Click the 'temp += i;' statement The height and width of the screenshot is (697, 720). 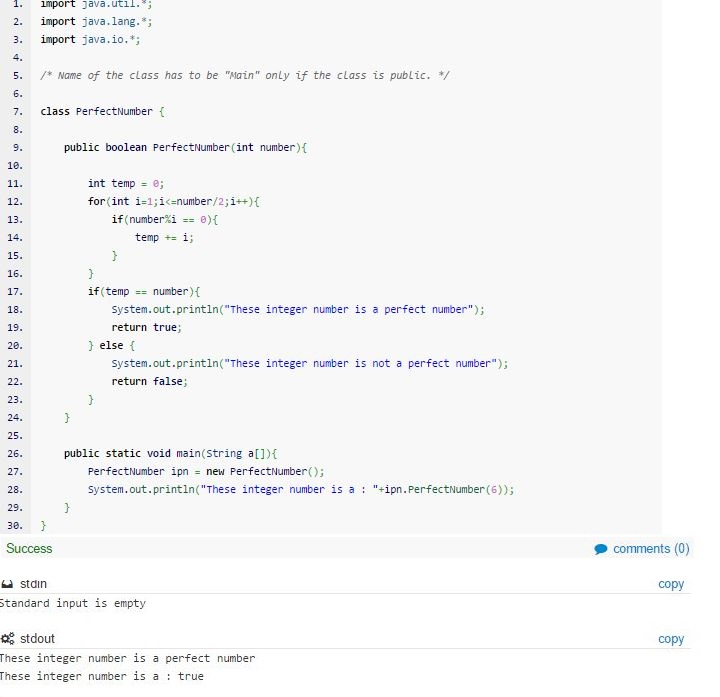[164, 237]
